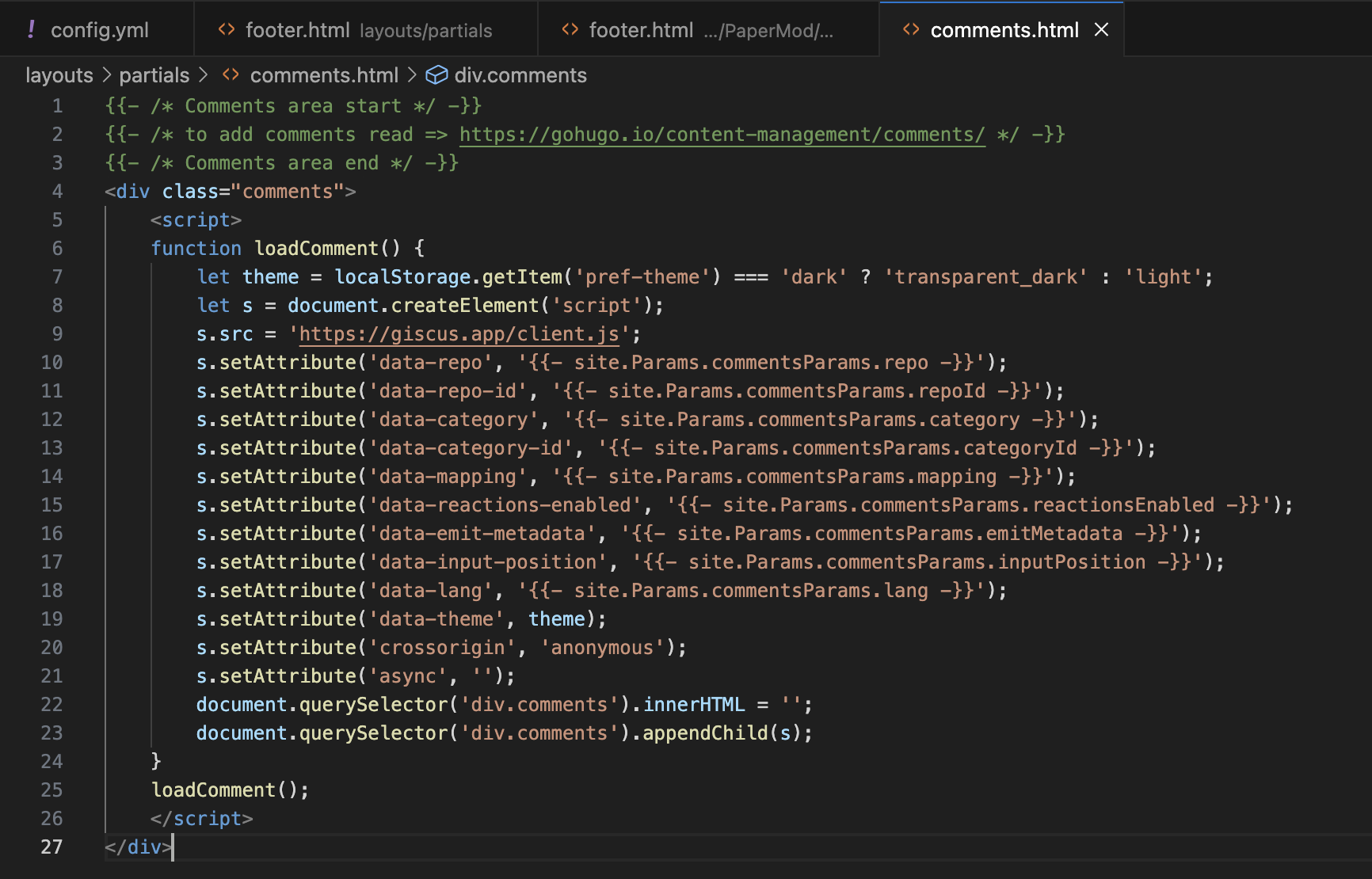
Task: Open the giscus.app client.js URL
Action: coord(459,334)
